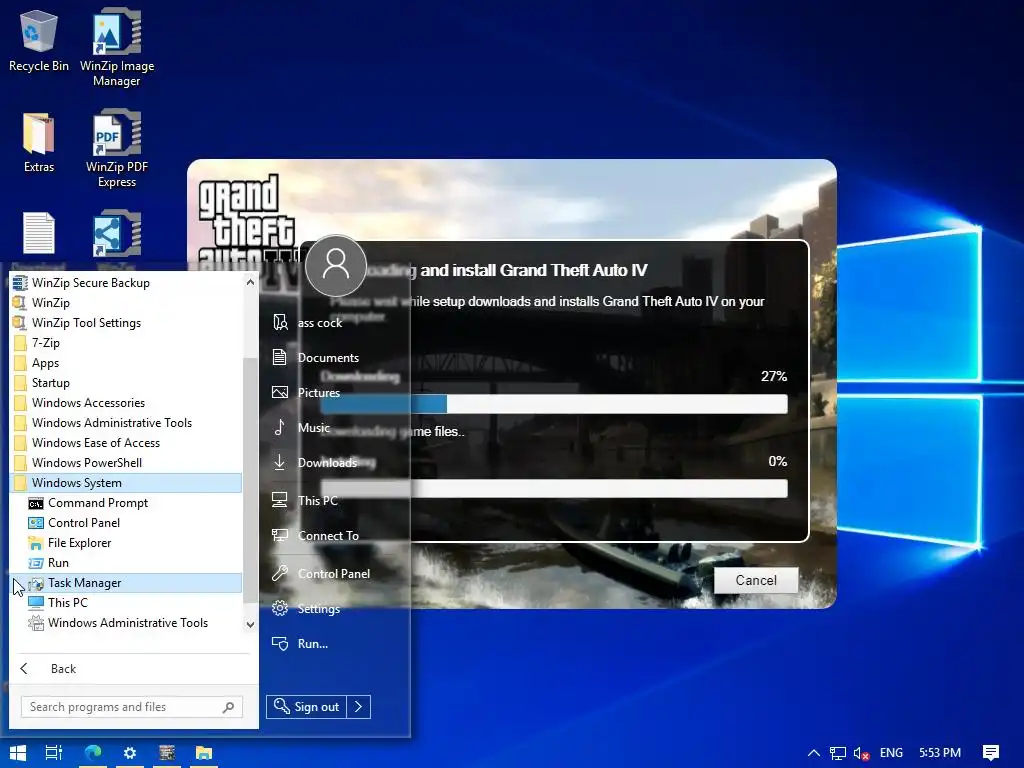
Task: Open the installer app on the taskbar
Action: [167, 753]
